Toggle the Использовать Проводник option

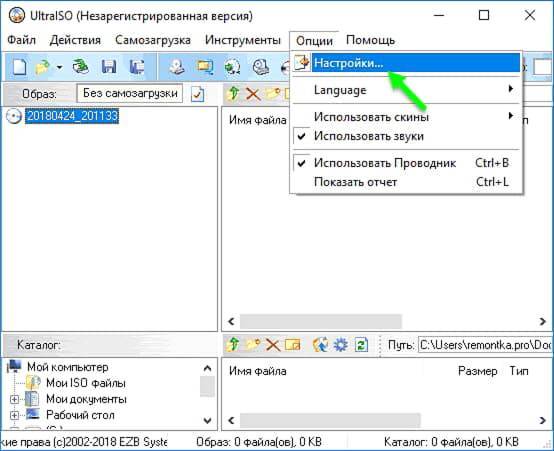(406, 163)
